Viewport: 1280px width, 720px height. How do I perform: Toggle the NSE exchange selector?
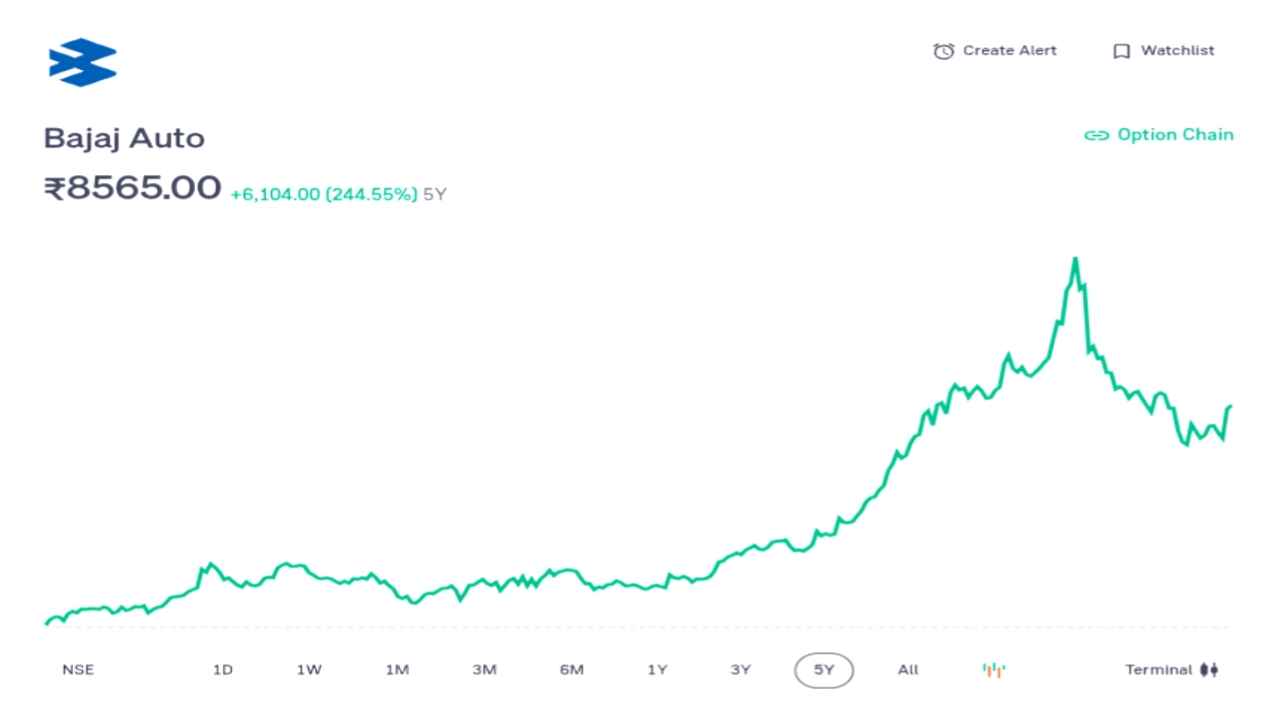coord(78,670)
